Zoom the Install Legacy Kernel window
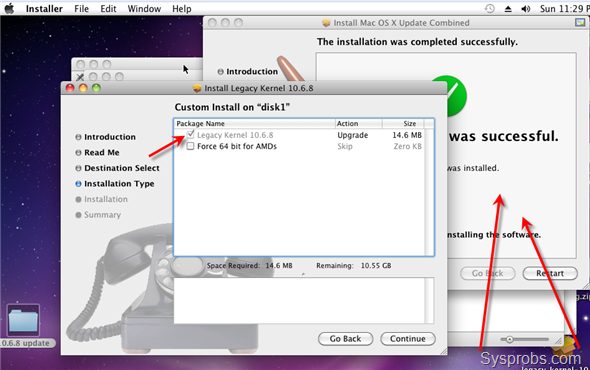Screen dimensions: 590x370 [x=96, y=88]
